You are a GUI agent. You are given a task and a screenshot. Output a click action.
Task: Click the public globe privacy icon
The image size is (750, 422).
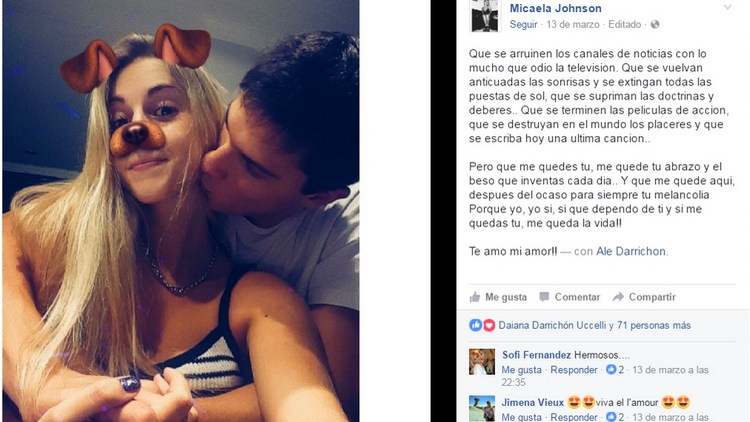coord(655,24)
